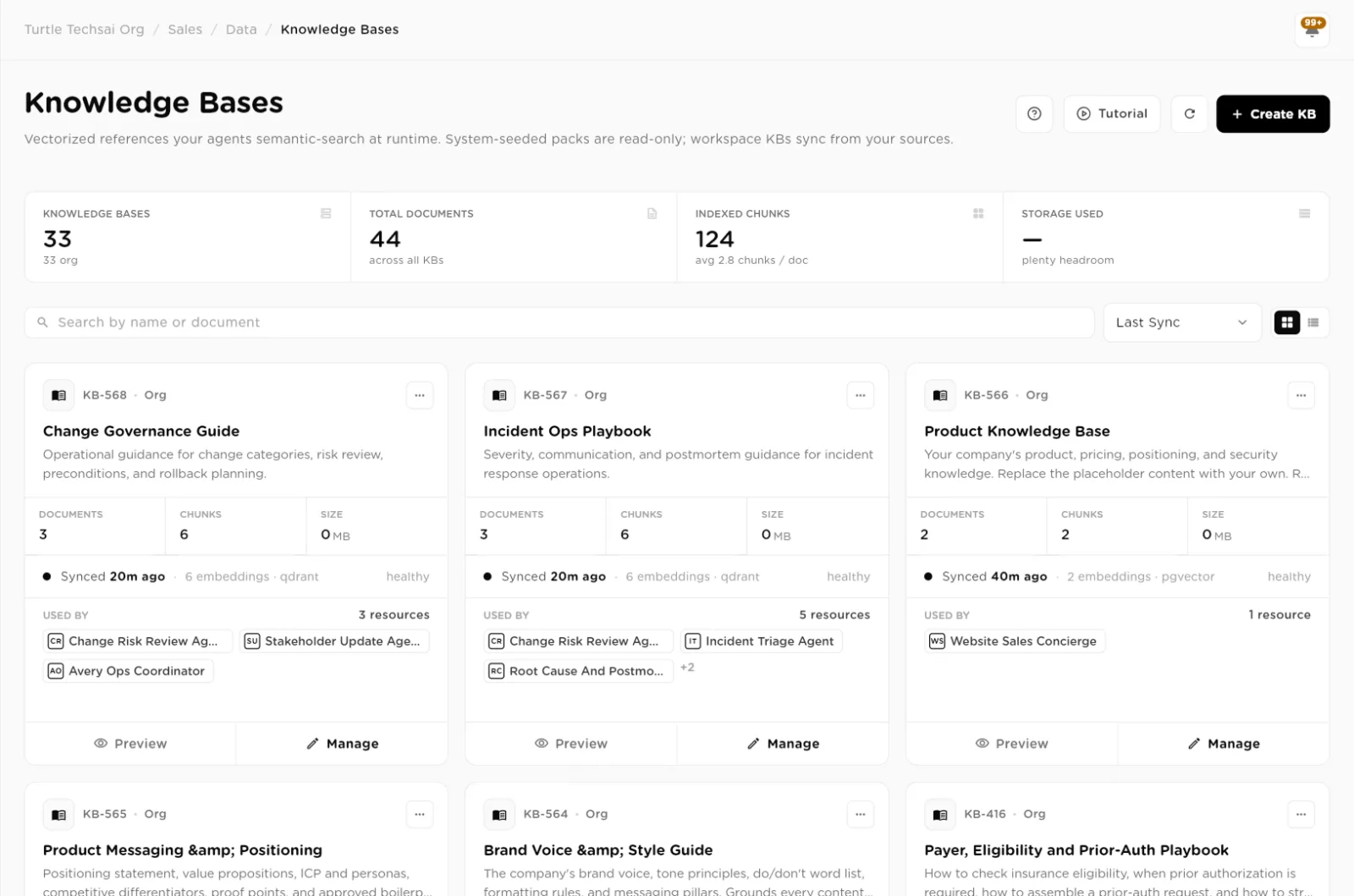Open Incident Triage Agent chip
Screen dimensions: 1354x896
click(762, 641)
